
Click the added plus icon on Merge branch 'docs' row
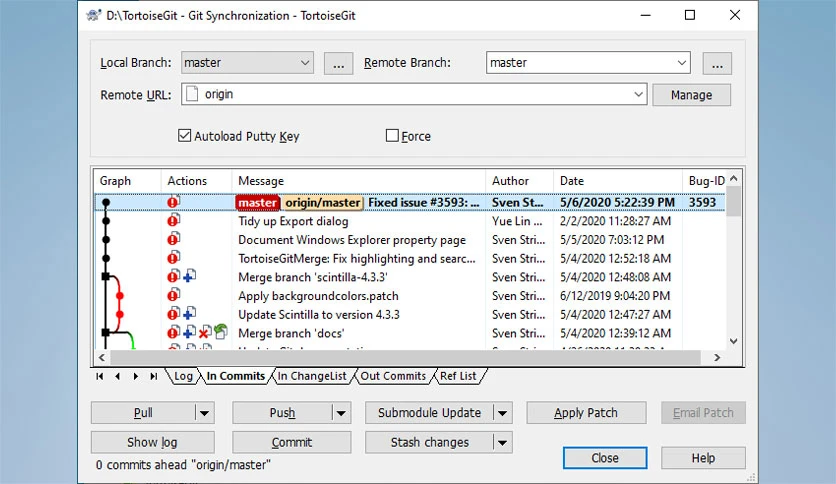click(x=189, y=332)
